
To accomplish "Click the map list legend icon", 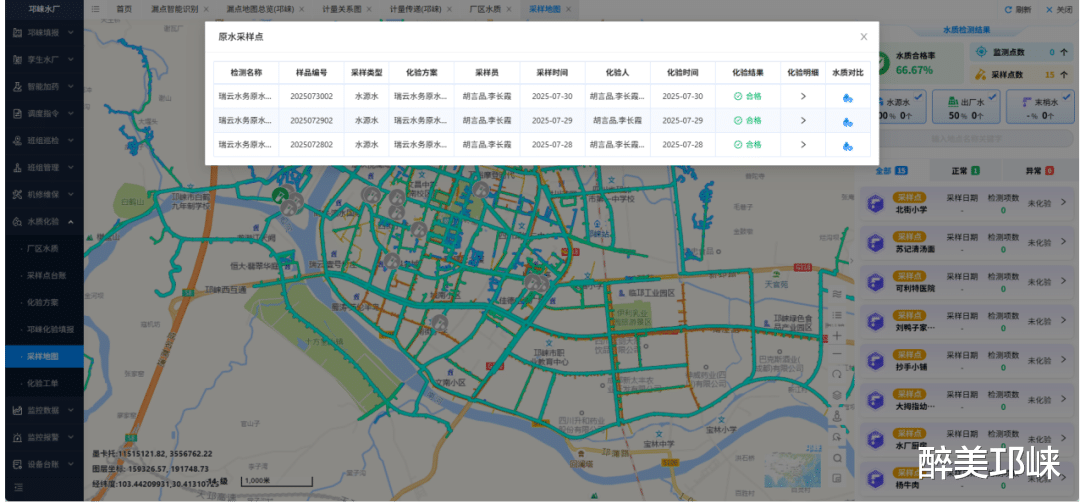I will point(837,315).
